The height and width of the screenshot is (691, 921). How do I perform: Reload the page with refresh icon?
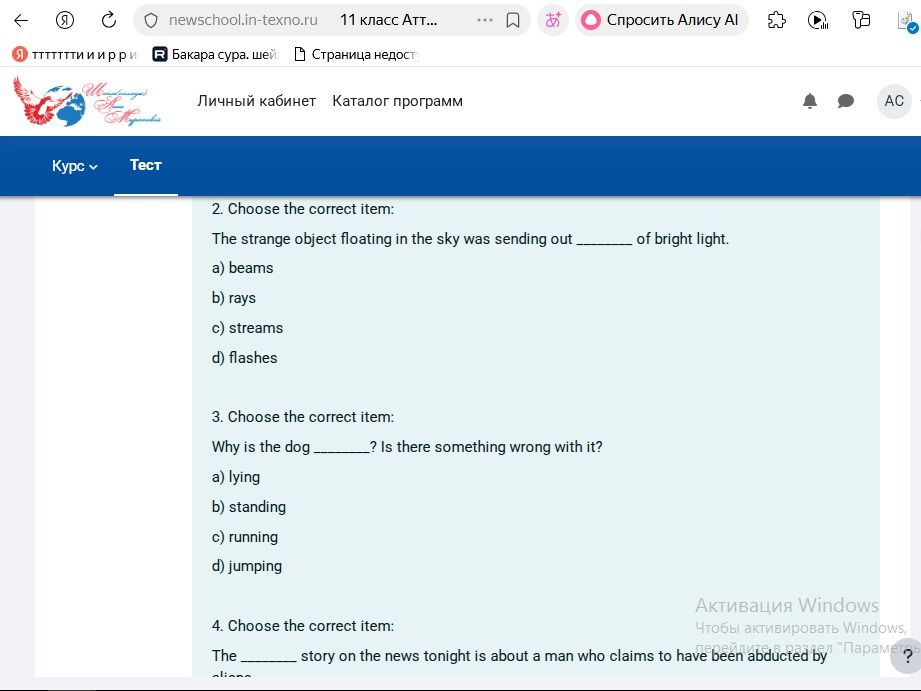pos(109,21)
